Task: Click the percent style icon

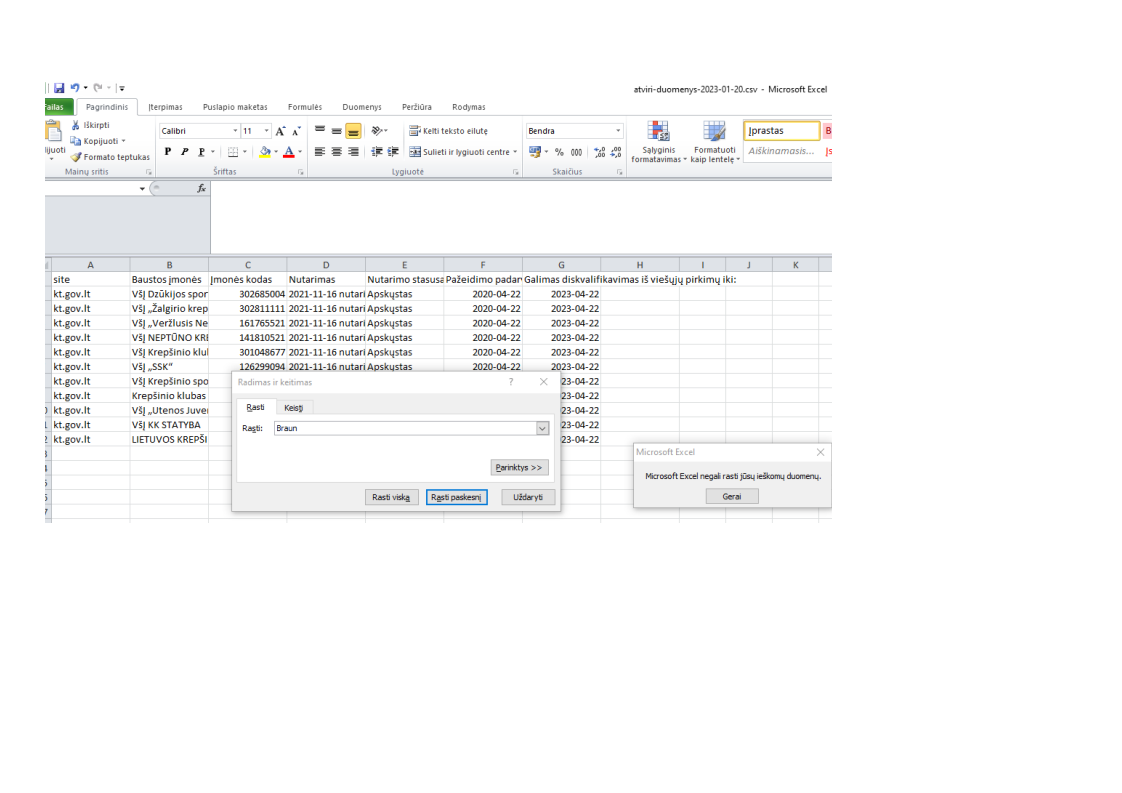Action: [560, 152]
